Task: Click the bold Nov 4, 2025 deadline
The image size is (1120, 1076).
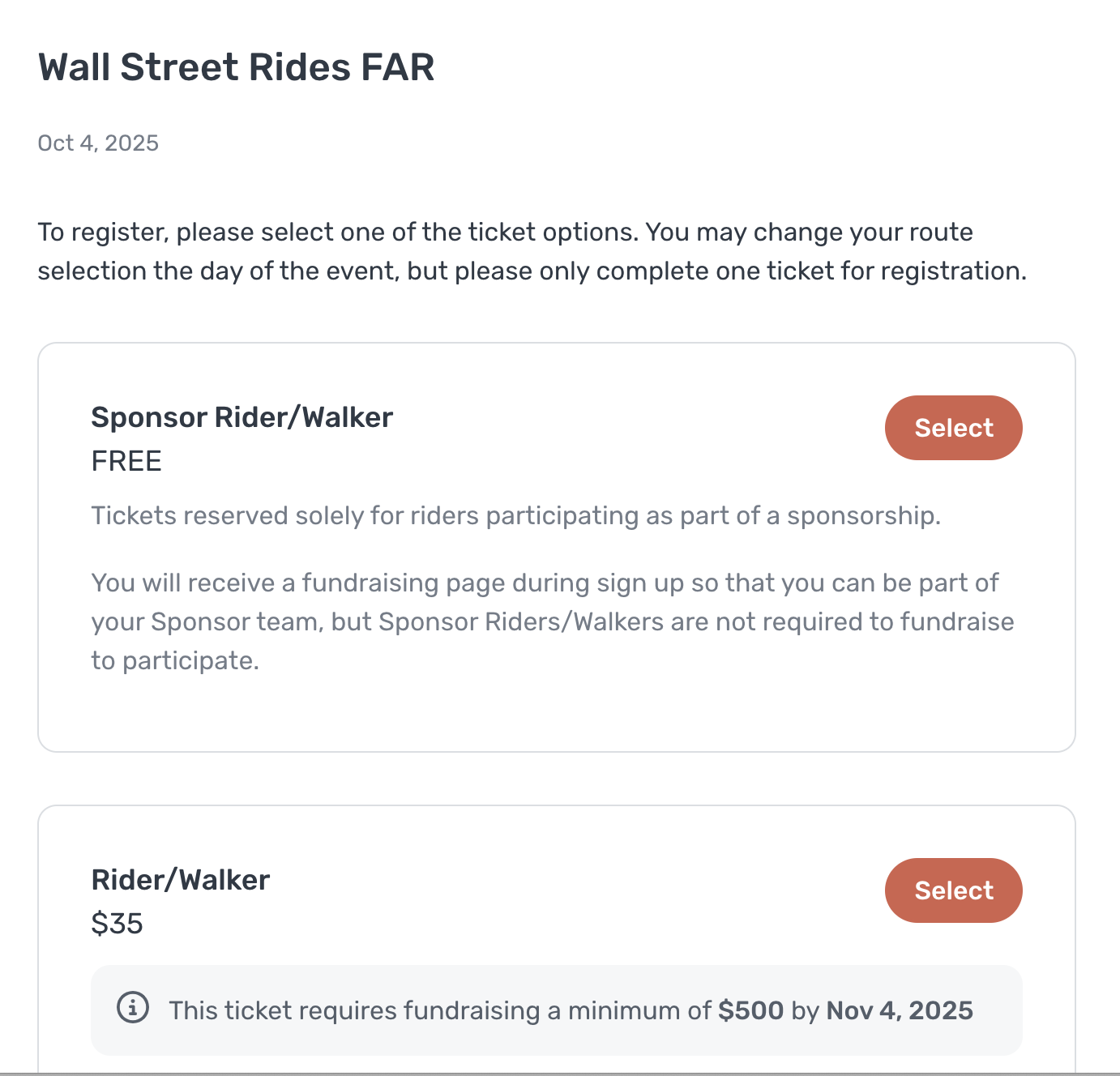Action: 899,1010
